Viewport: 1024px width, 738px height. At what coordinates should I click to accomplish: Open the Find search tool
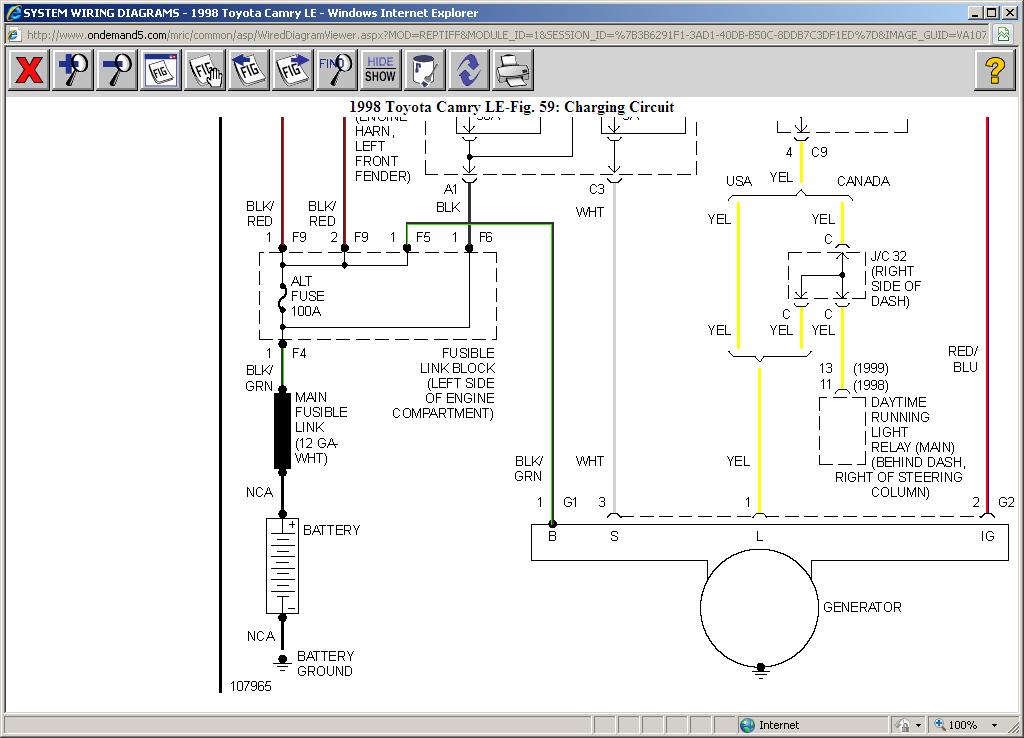(336, 70)
